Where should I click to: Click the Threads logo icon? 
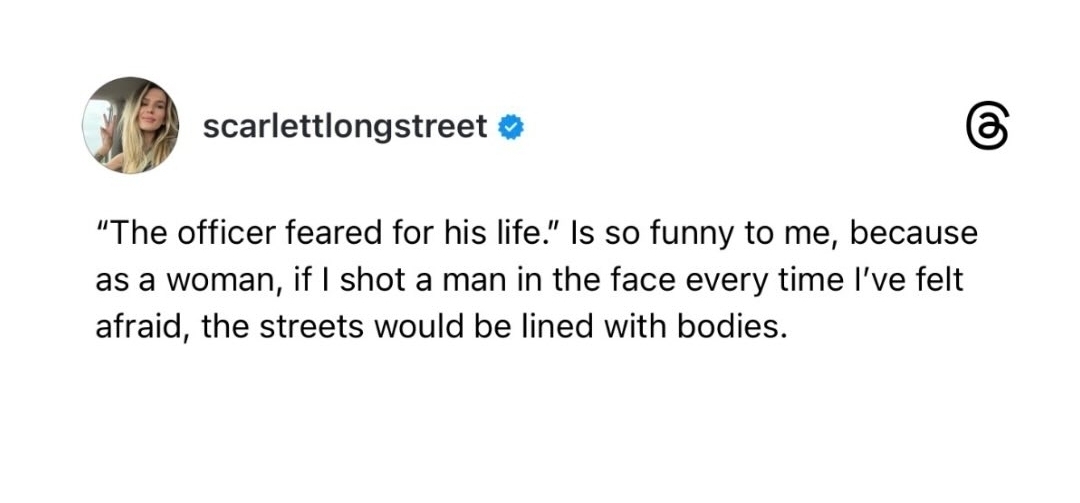(x=988, y=130)
